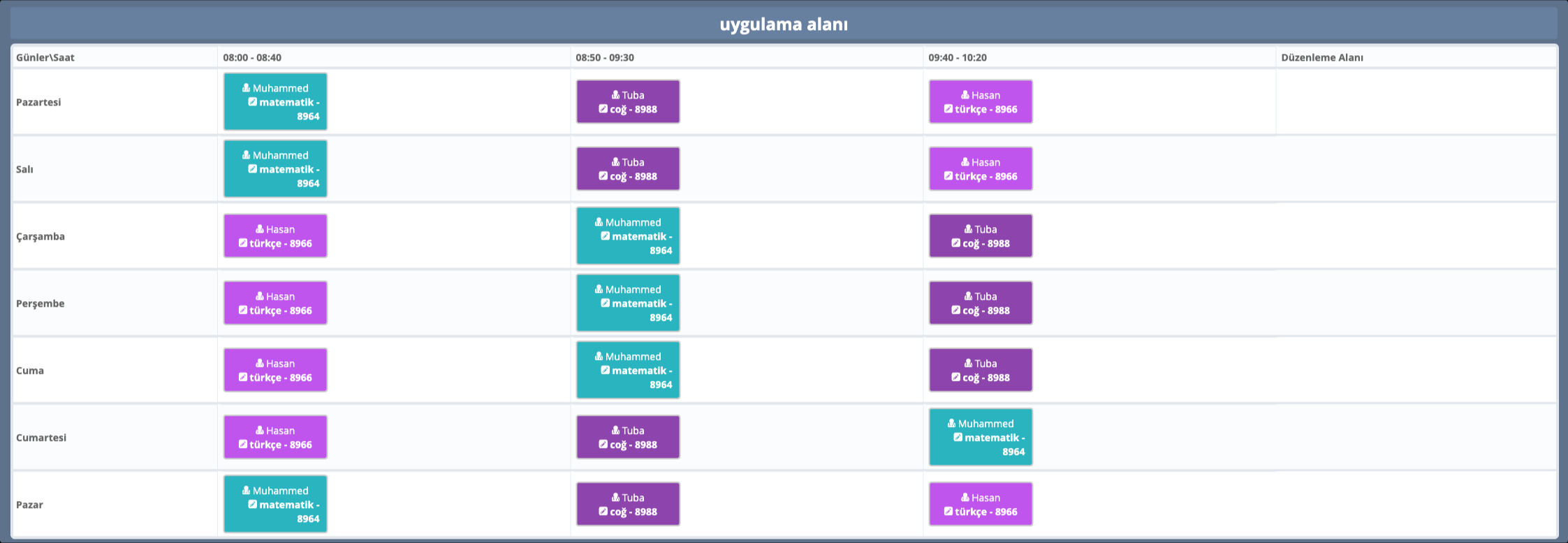This screenshot has width=1568, height=543.
Task: Click the Çarşamba row label
Action: pyautogui.click(x=41, y=236)
